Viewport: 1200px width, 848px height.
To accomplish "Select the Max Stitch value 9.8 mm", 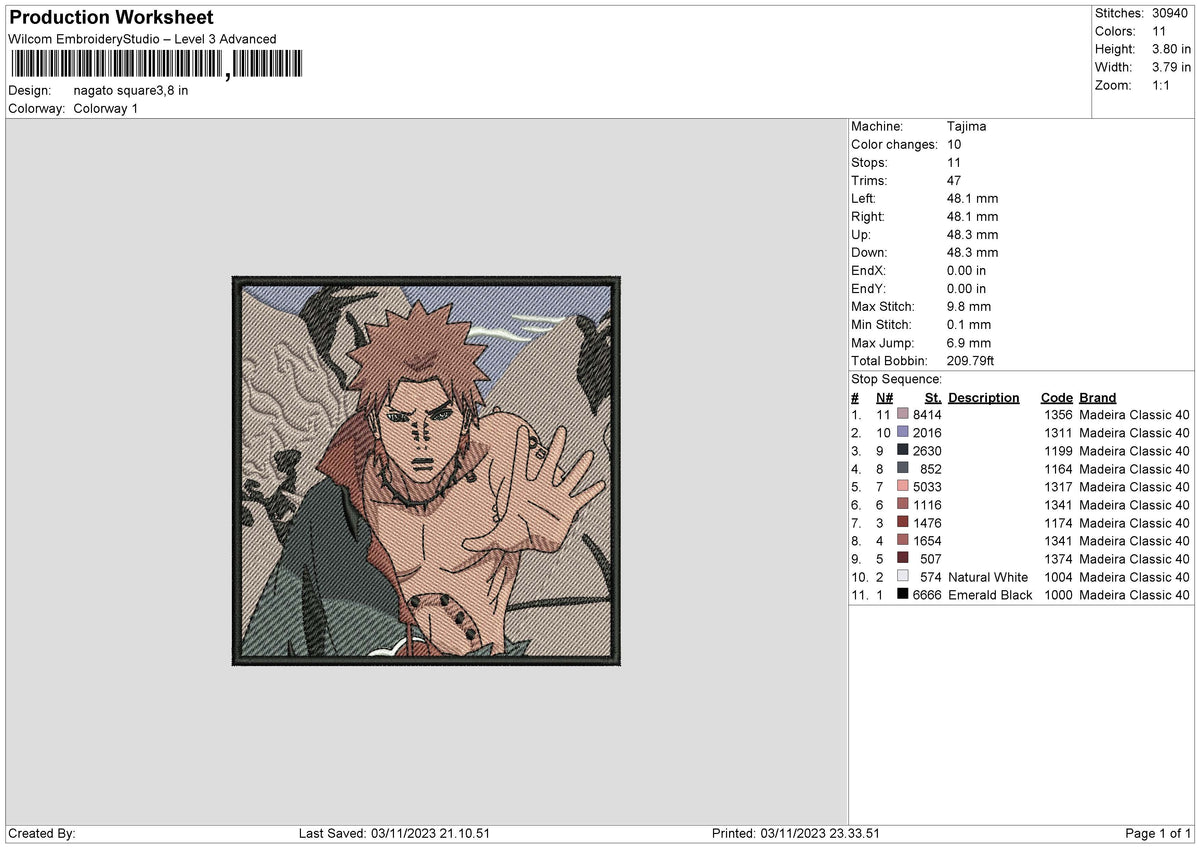I will pyautogui.click(x=969, y=307).
